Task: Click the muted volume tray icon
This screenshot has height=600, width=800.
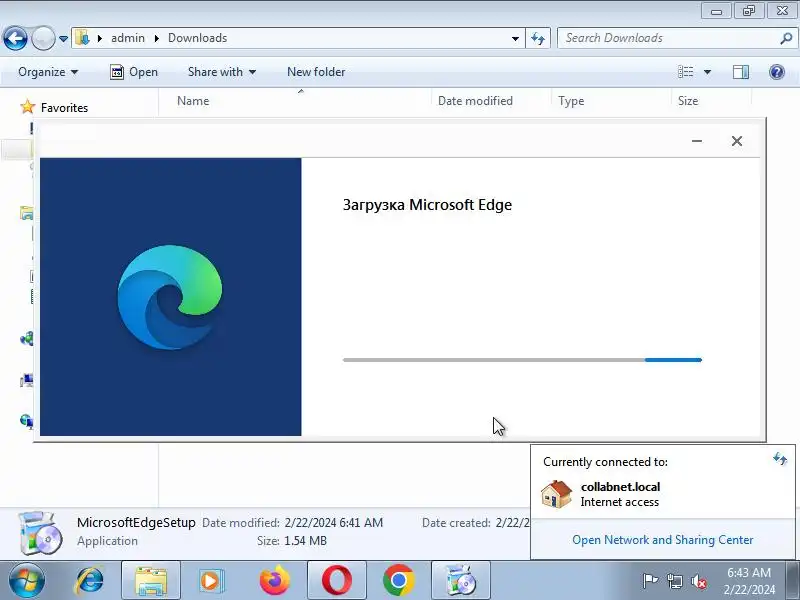Action: (699, 581)
